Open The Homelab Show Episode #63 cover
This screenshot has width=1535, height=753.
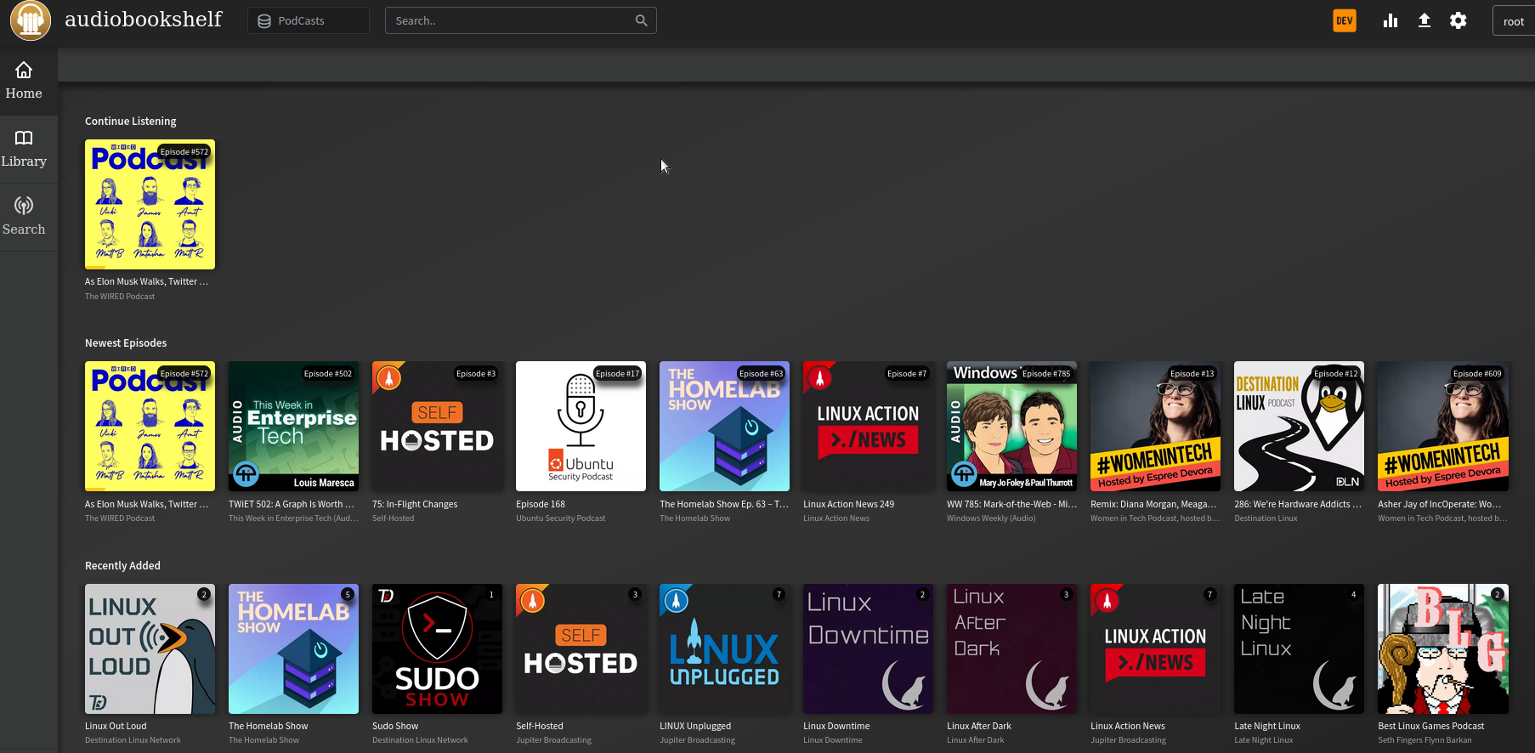pos(725,426)
